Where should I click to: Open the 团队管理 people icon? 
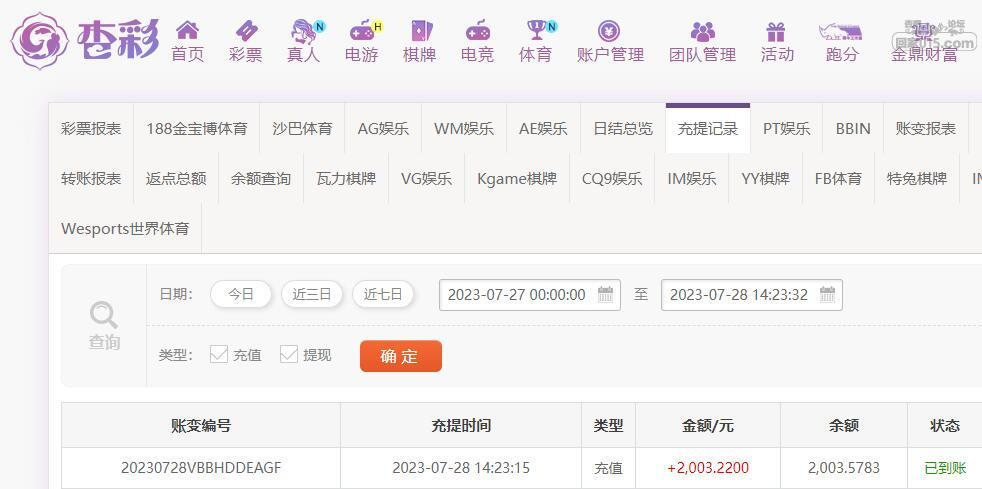[x=703, y=31]
